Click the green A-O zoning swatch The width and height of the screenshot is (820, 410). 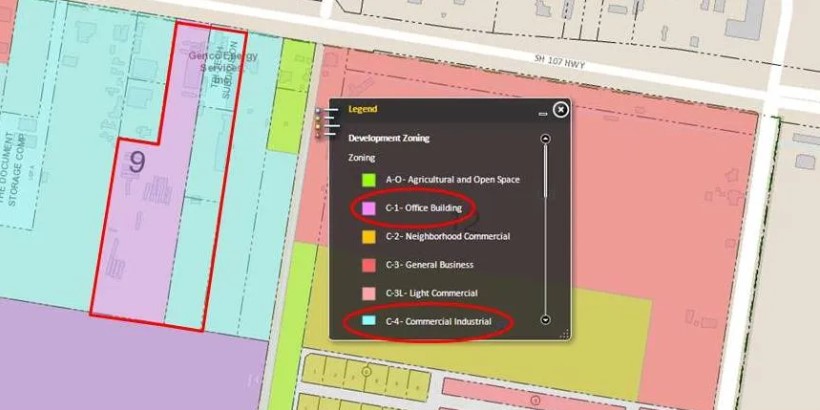point(369,180)
